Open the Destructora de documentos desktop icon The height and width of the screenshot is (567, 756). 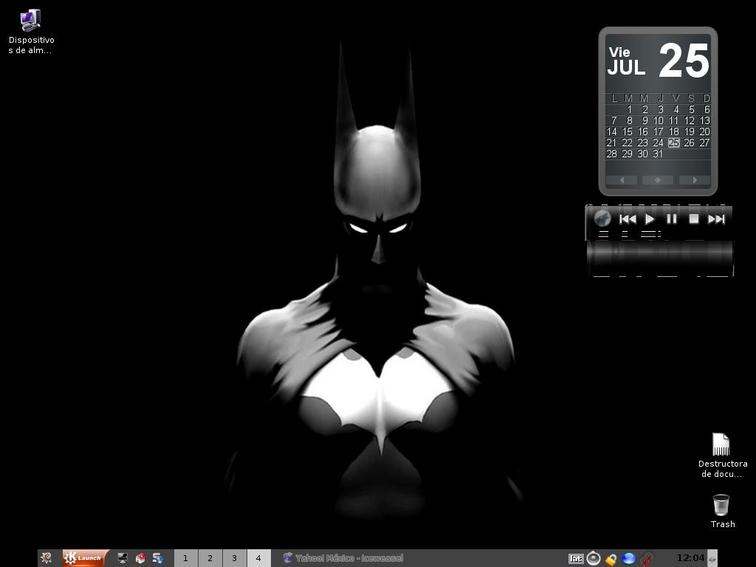pyautogui.click(x=722, y=455)
